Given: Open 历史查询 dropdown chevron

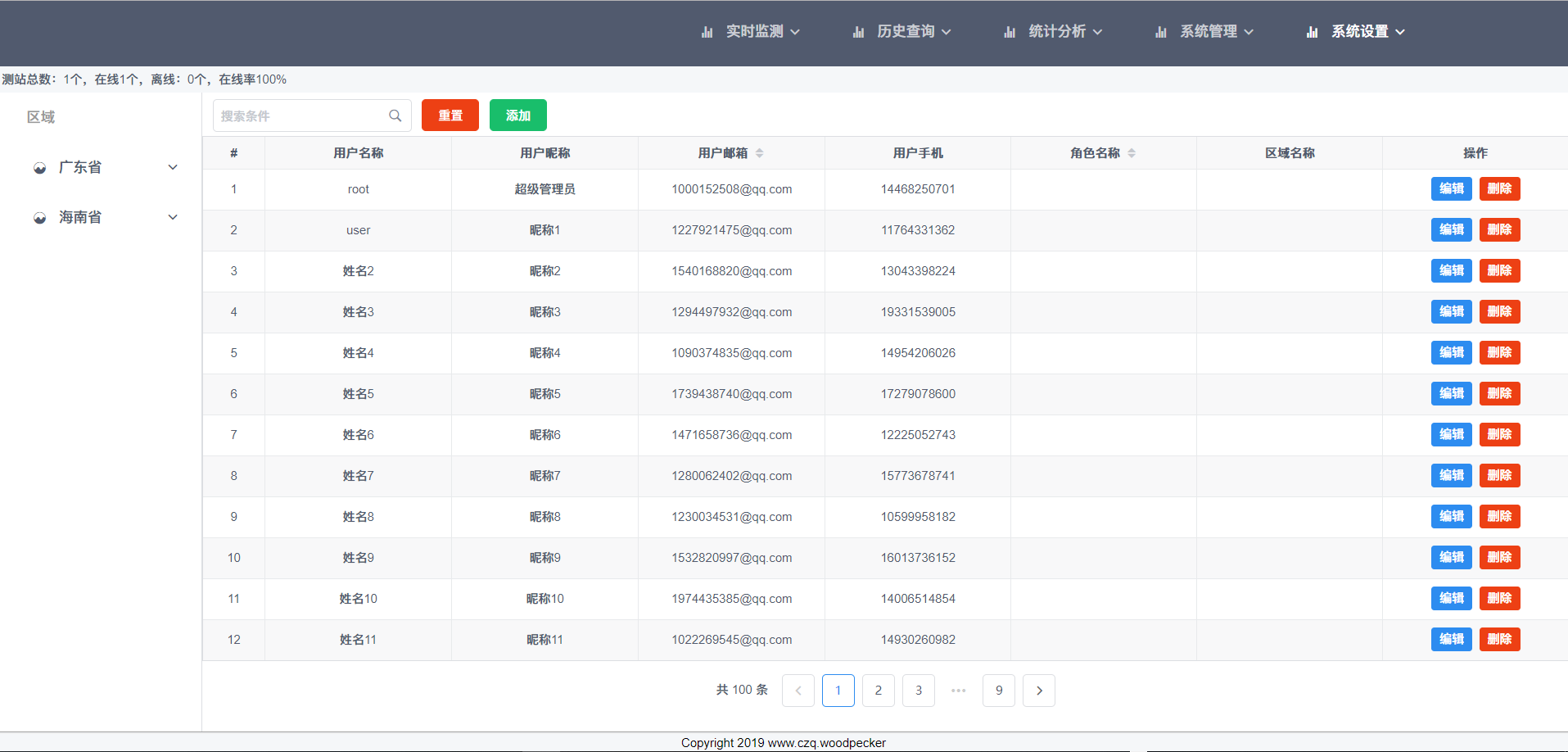Looking at the screenshot, I should (x=947, y=32).
